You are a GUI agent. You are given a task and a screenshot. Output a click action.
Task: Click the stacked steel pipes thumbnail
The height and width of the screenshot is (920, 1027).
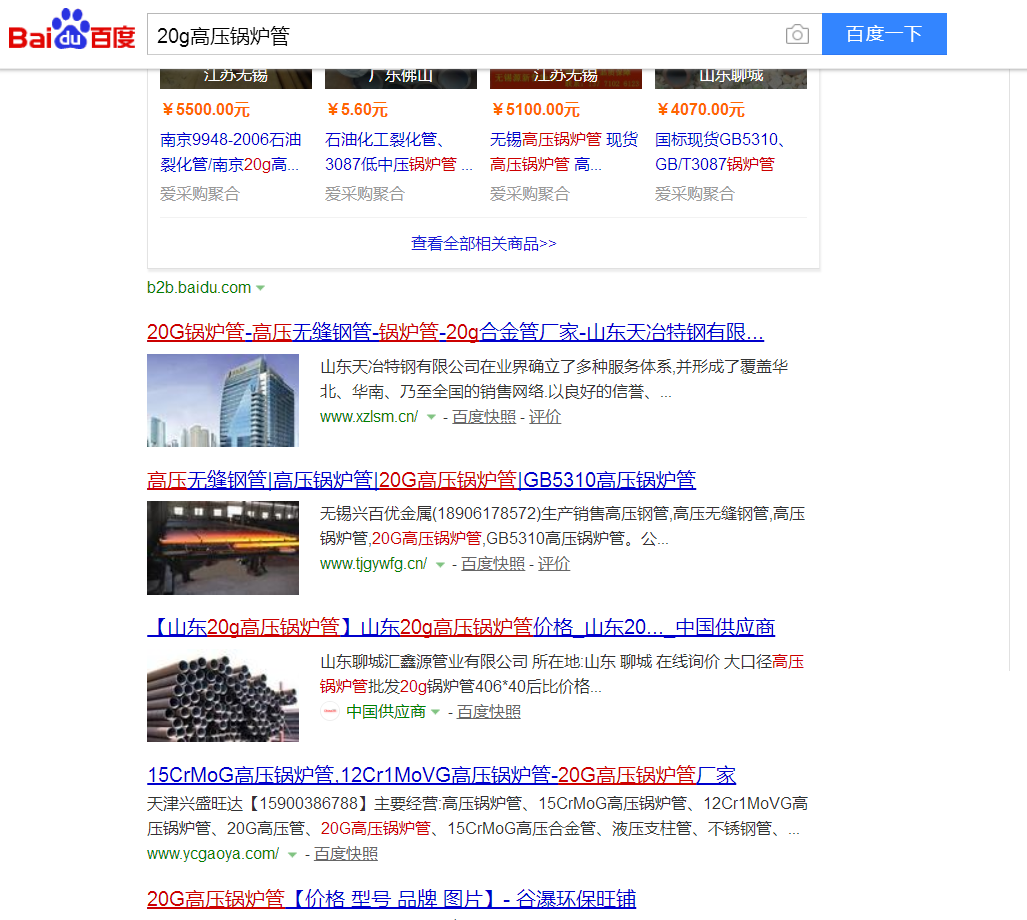(x=223, y=696)
